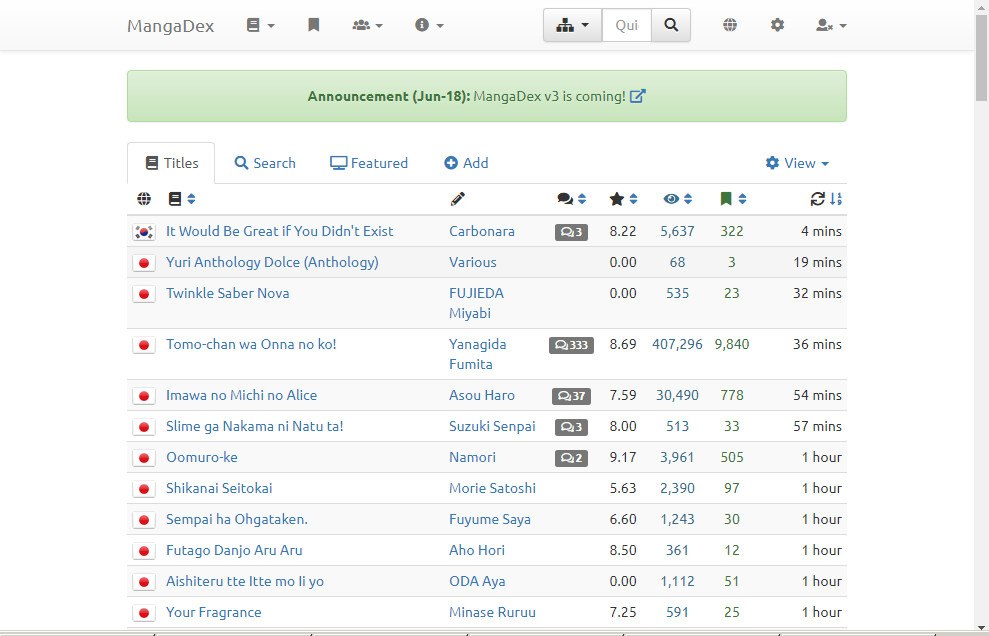This screenshot has width=989, height=636.
Task: Open 3 comments badge for Slime ga Nakama
Action: [571, 427]
